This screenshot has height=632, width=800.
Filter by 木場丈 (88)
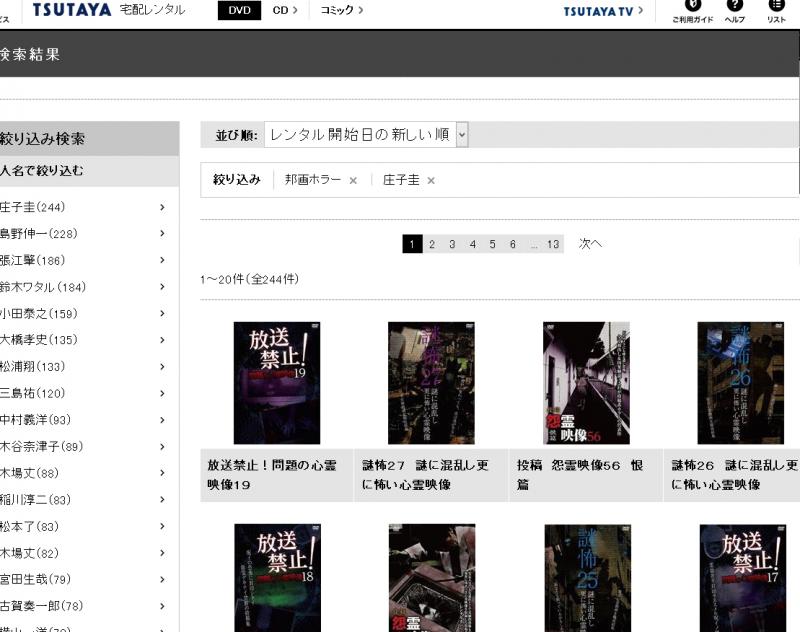[83, 473]
